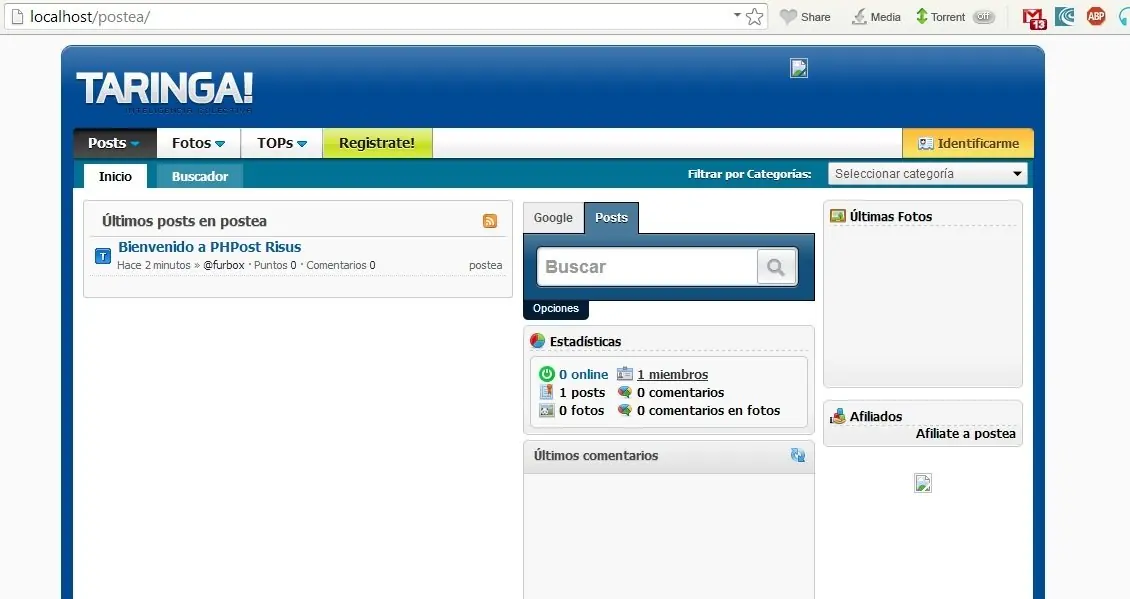Click the posts icon in statistics
The image size is (1130, 599).
click(547, 392)
